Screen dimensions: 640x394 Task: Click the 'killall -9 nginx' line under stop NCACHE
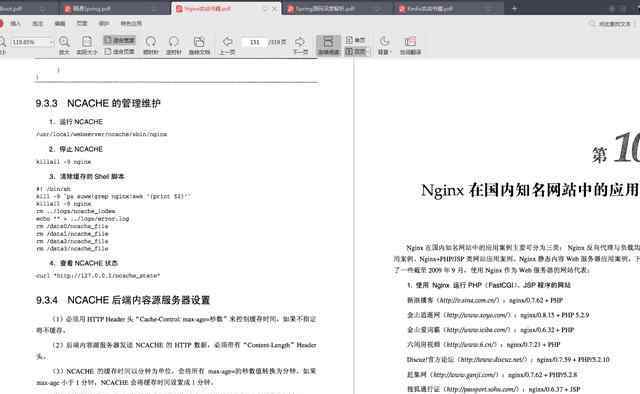63,162
